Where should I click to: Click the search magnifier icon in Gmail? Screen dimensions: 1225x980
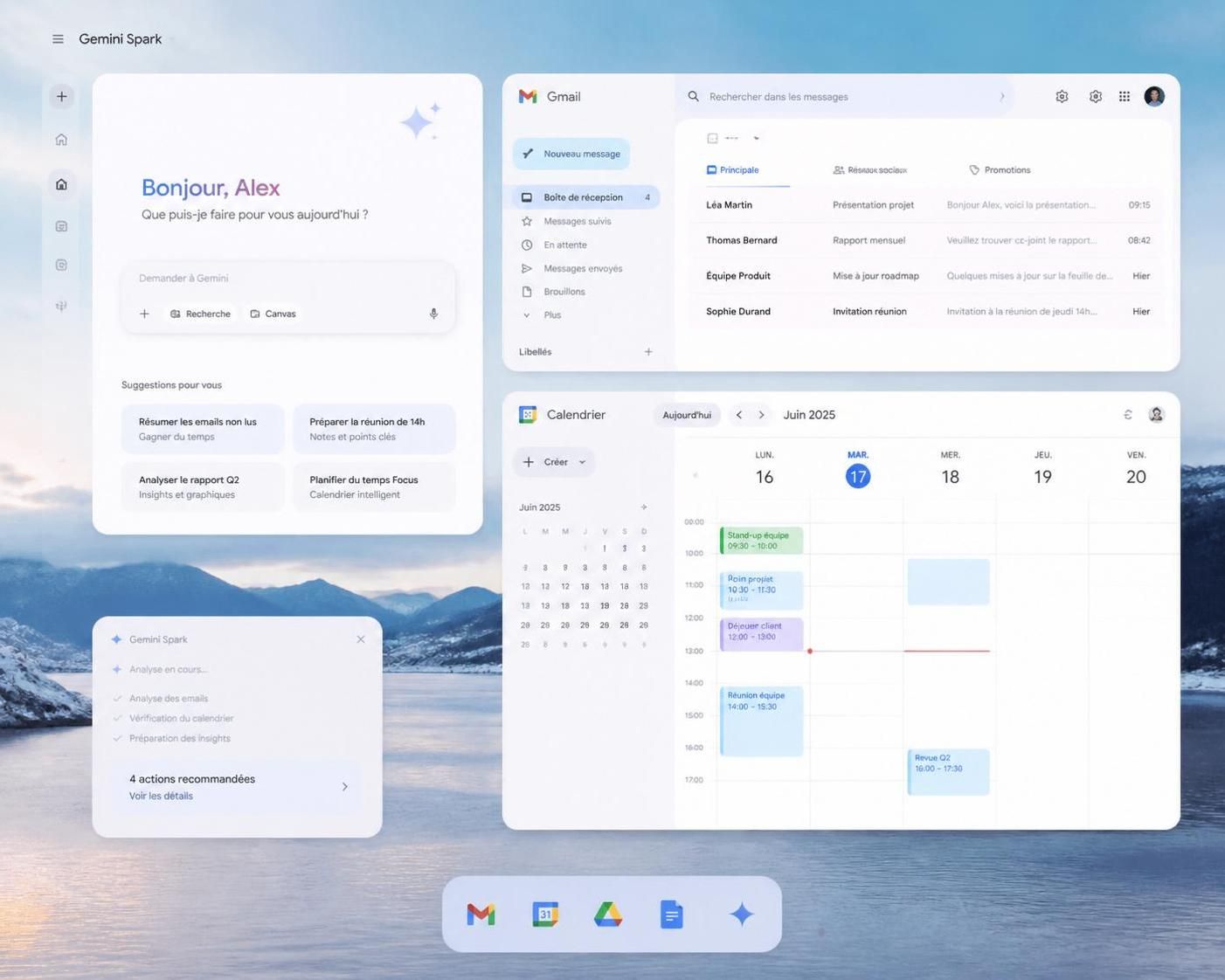[693, 97]
